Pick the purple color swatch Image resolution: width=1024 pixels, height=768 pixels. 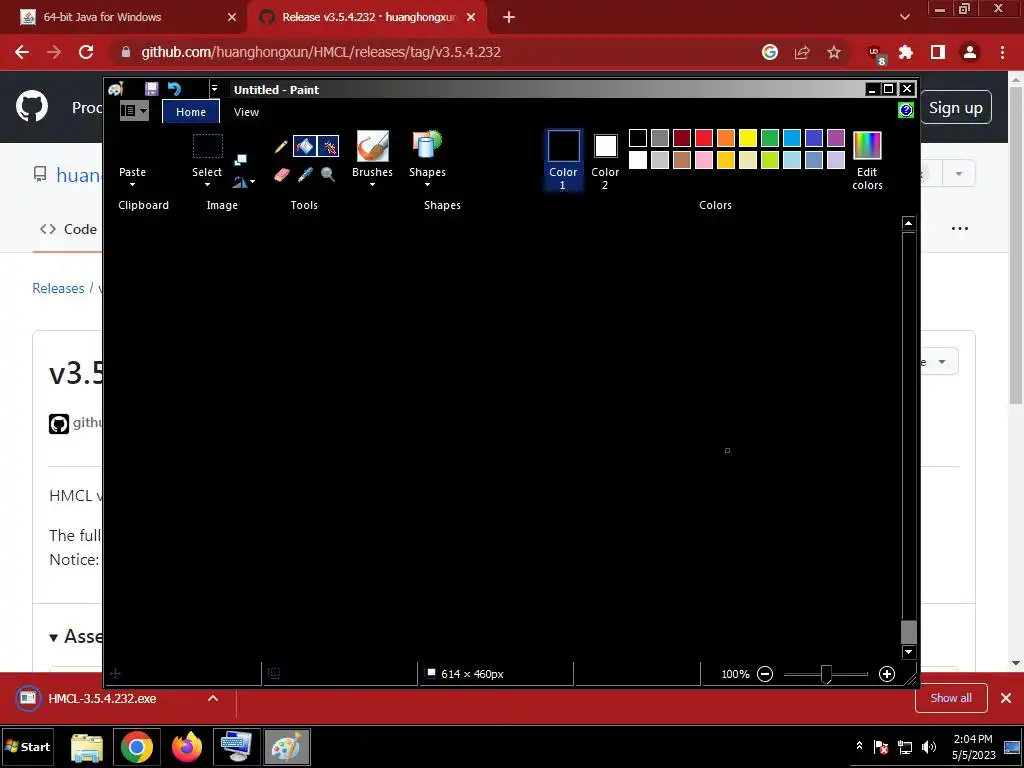point(835,138)
